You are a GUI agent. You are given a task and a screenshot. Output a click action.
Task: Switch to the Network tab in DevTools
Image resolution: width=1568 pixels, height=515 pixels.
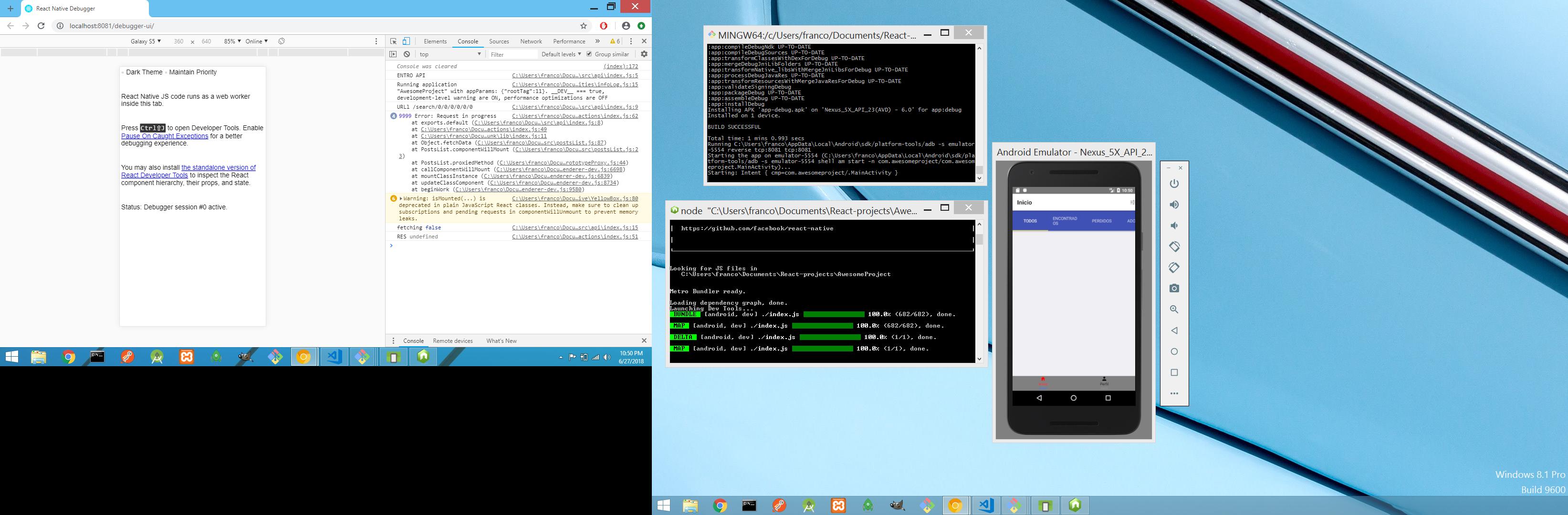click(531, 41)
